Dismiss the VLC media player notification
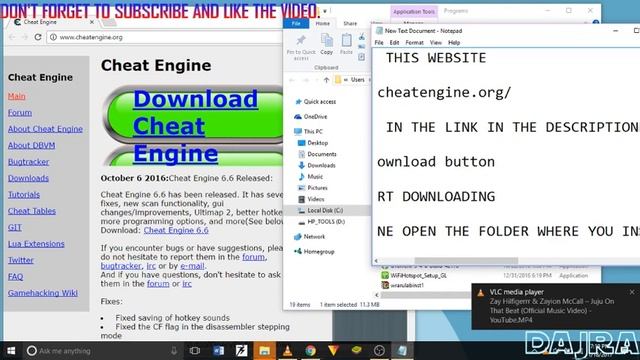 632,292
